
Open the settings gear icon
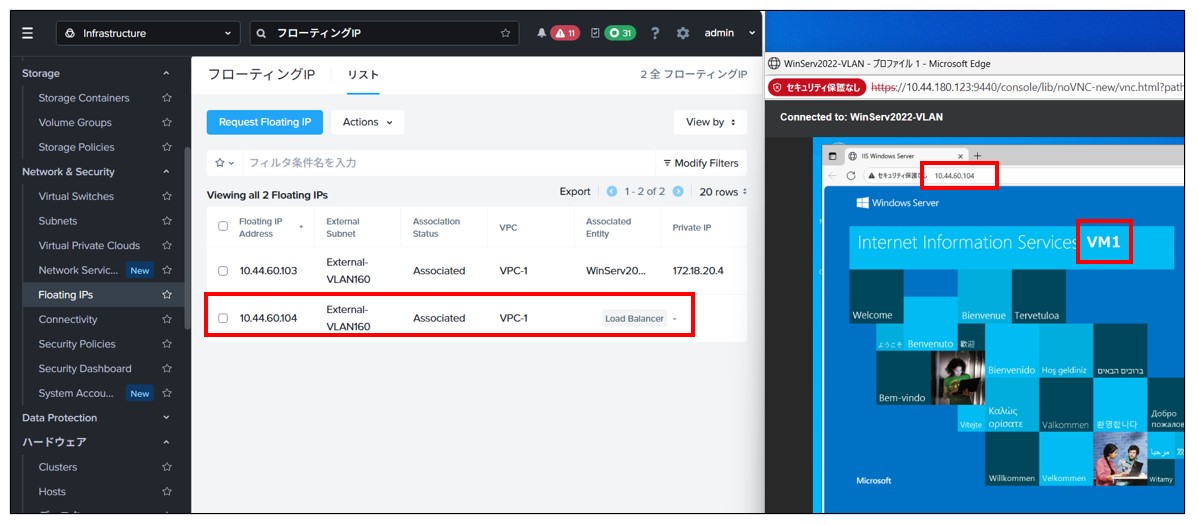[x=683, y=33]
